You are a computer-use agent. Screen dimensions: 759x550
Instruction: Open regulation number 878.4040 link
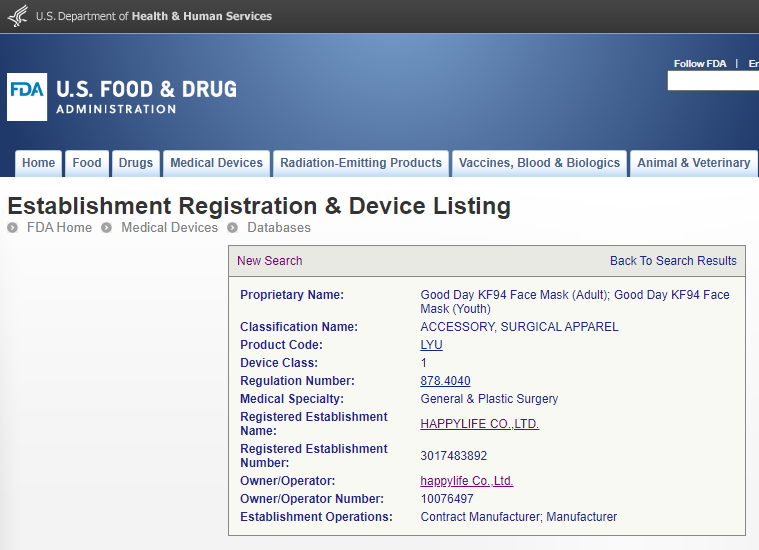point(445,381)
